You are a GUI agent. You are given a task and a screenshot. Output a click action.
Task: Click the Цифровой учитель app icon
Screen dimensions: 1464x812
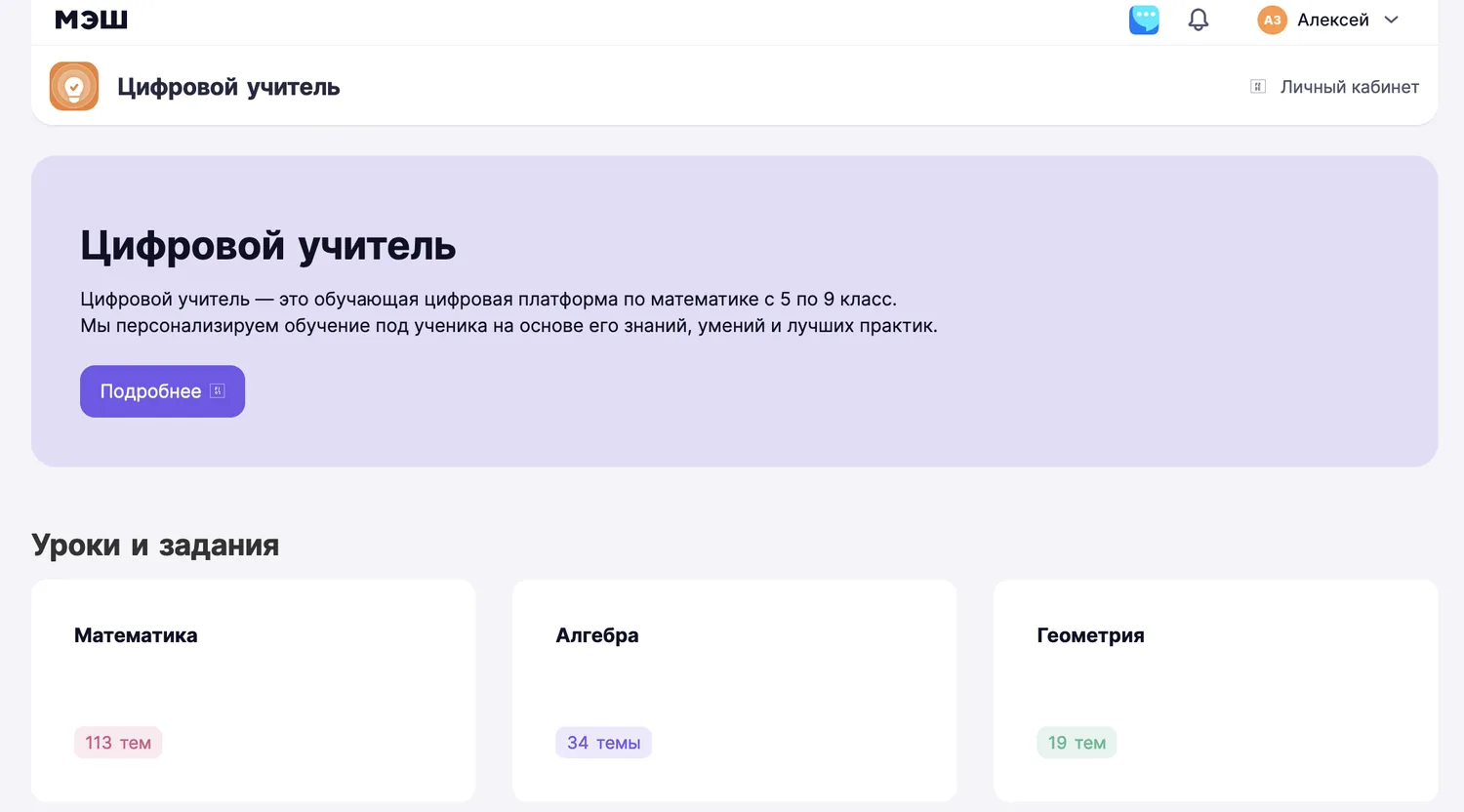[x=74, y=86]
